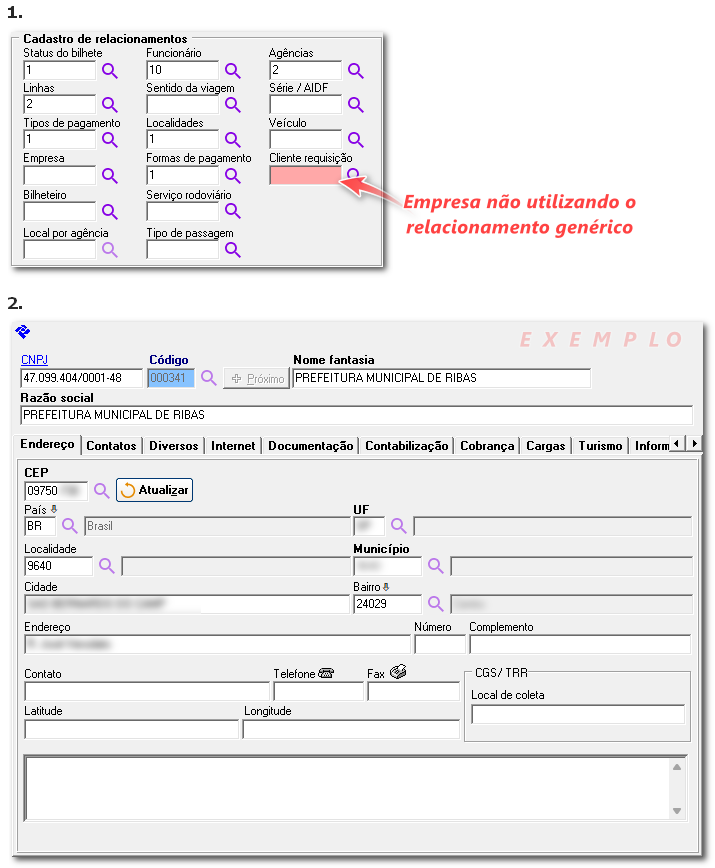Switch to Contabilização tab
715x868 pixels.
407,446
